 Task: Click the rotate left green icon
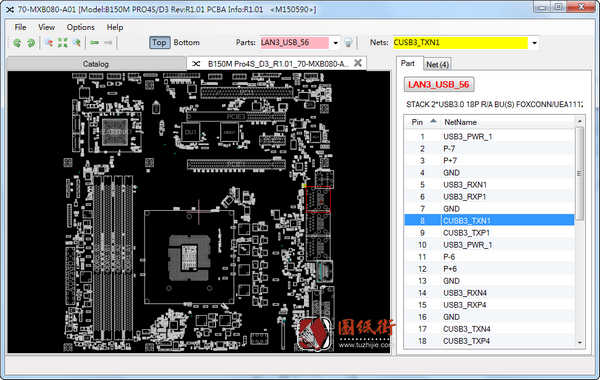tap(17, 43)
